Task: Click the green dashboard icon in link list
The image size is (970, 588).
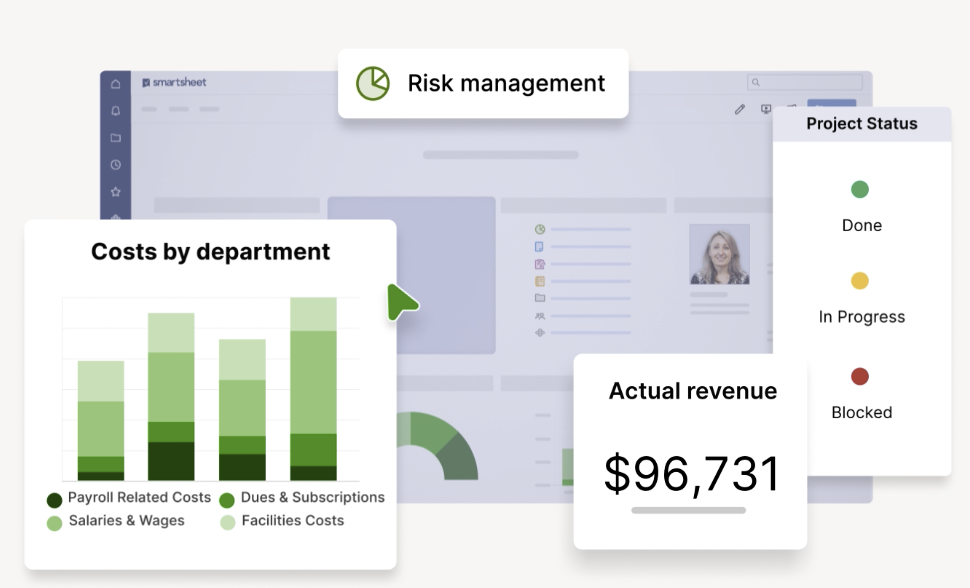Action: tap(540, 229)
